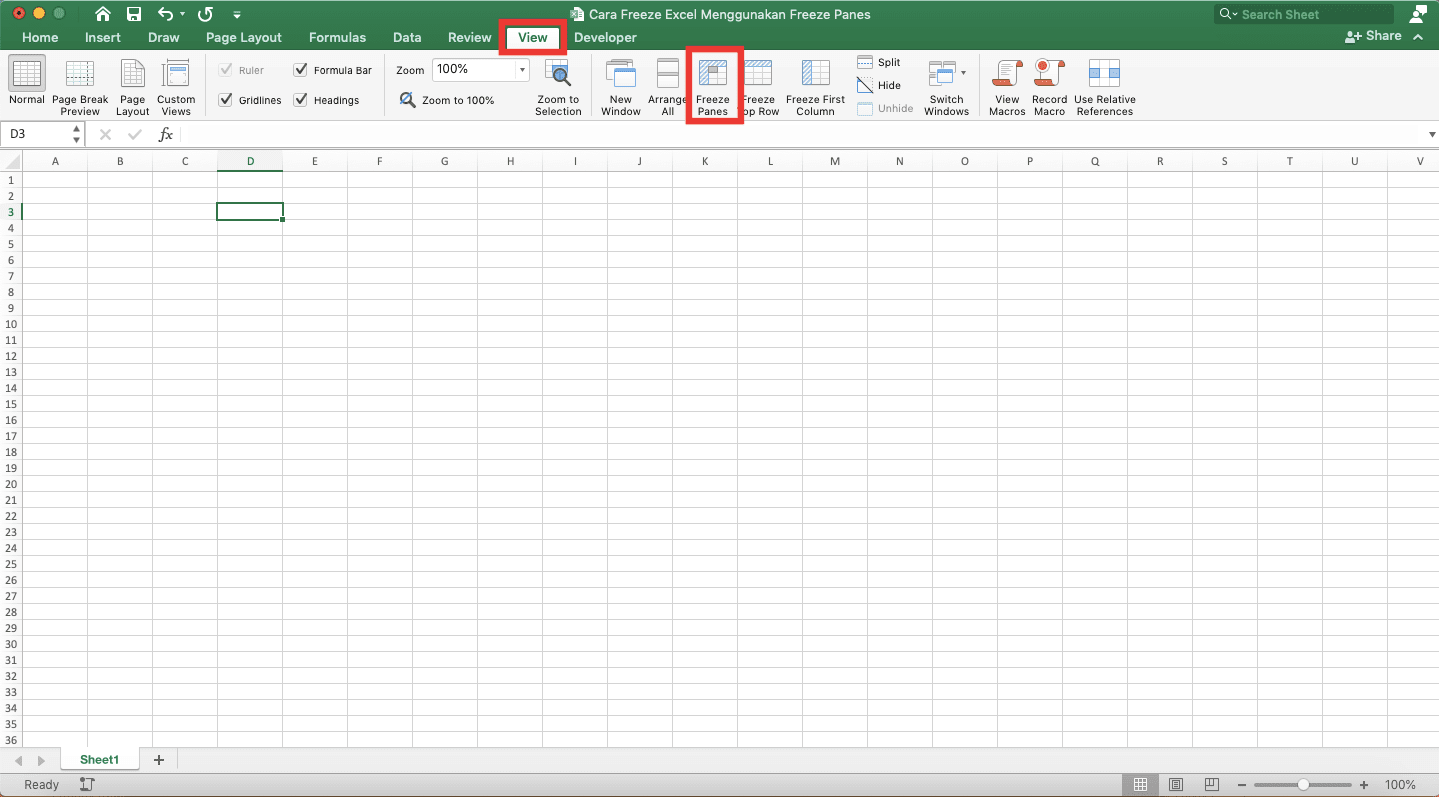Viewport: 1439px width, 797px height.
Task: Open the Data tab
Action: [x=407, y=37]
